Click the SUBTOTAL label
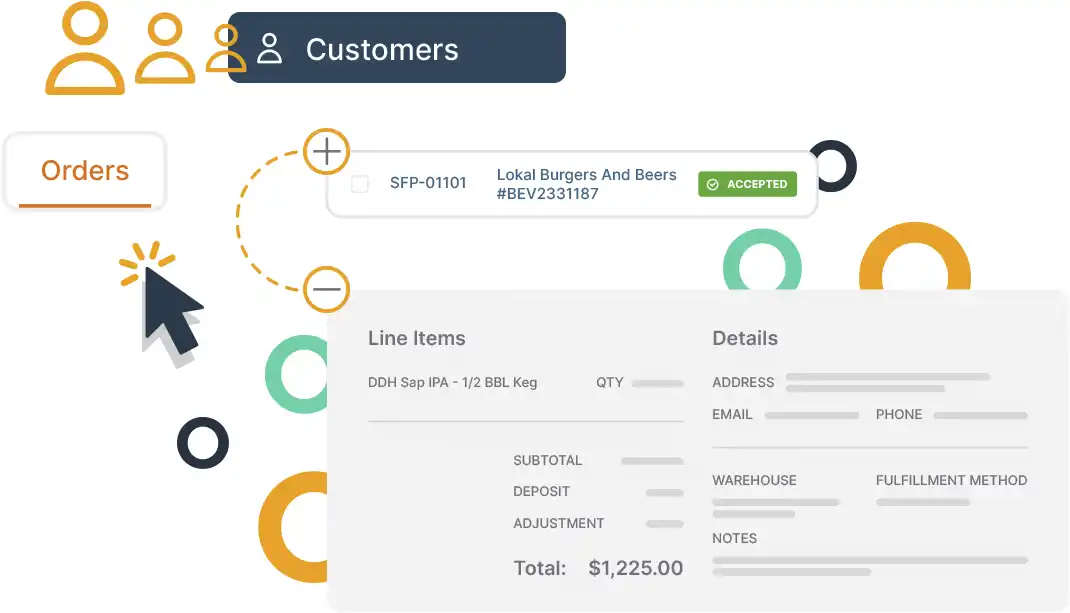Image resolution: width=1070 pixels, height=613 pixels. coord(547,460)
